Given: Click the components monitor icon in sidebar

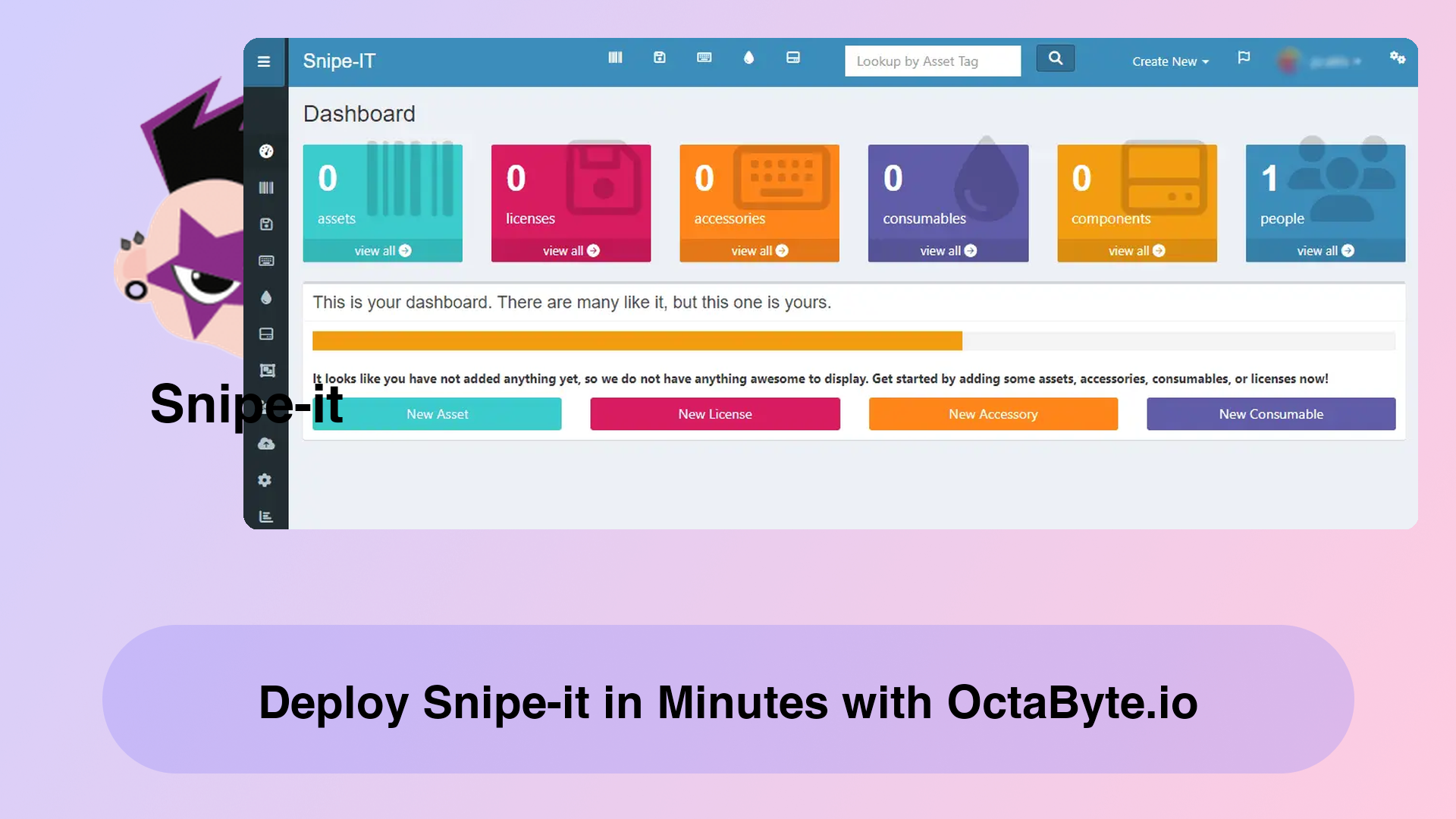Looking at the screenshot, I should [265, 333].
